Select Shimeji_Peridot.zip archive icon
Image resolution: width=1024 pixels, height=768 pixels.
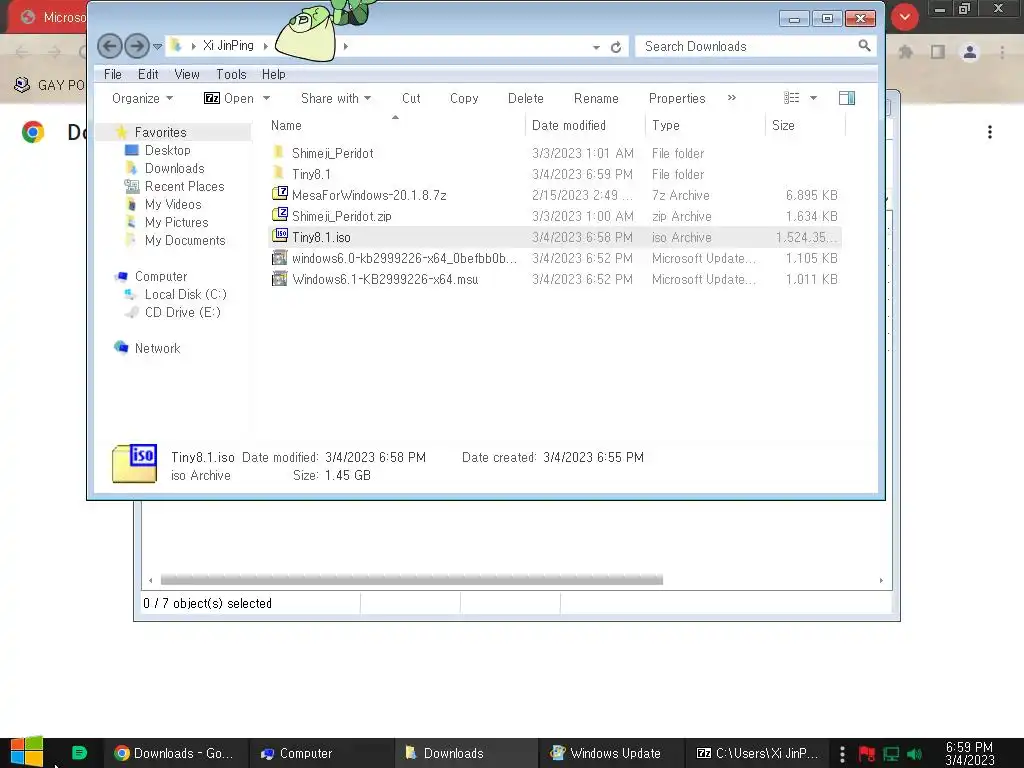click(280, 215)
